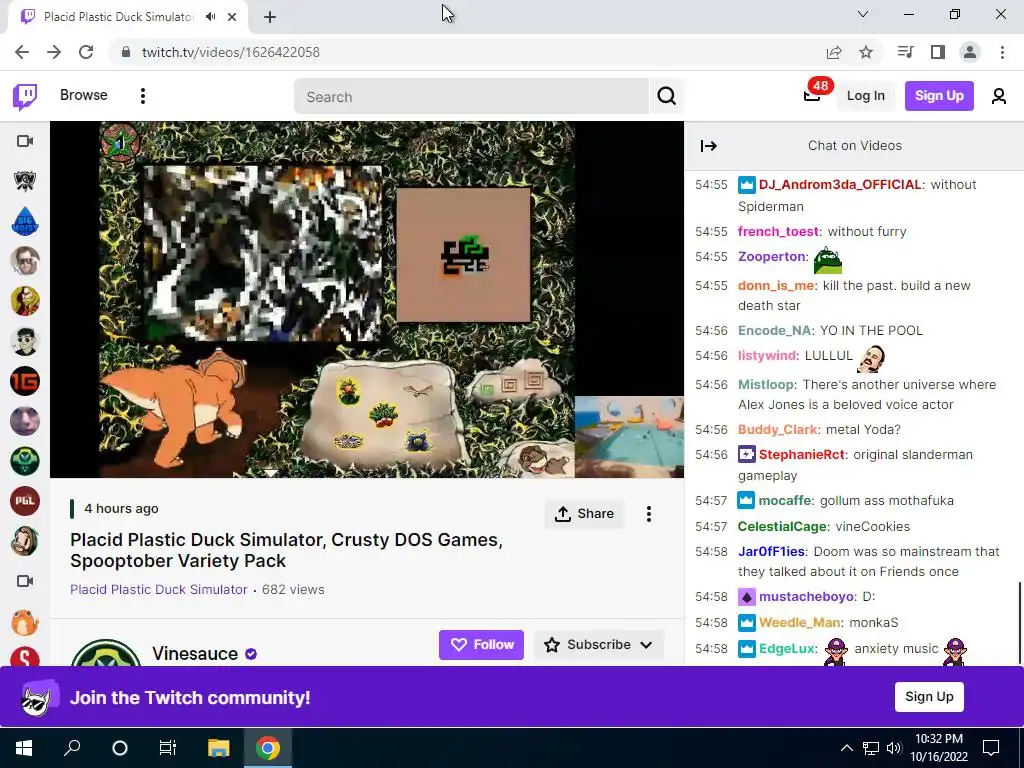Image resolution: width=1024 pixels, height=768 pixels.
Task: Open Mistloop username in chat
Action: [x=766, y=385]
